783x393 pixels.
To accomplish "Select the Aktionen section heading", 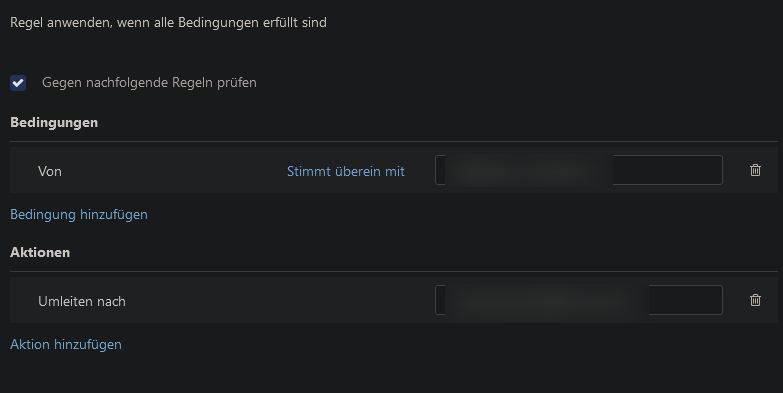I will 40,252.
